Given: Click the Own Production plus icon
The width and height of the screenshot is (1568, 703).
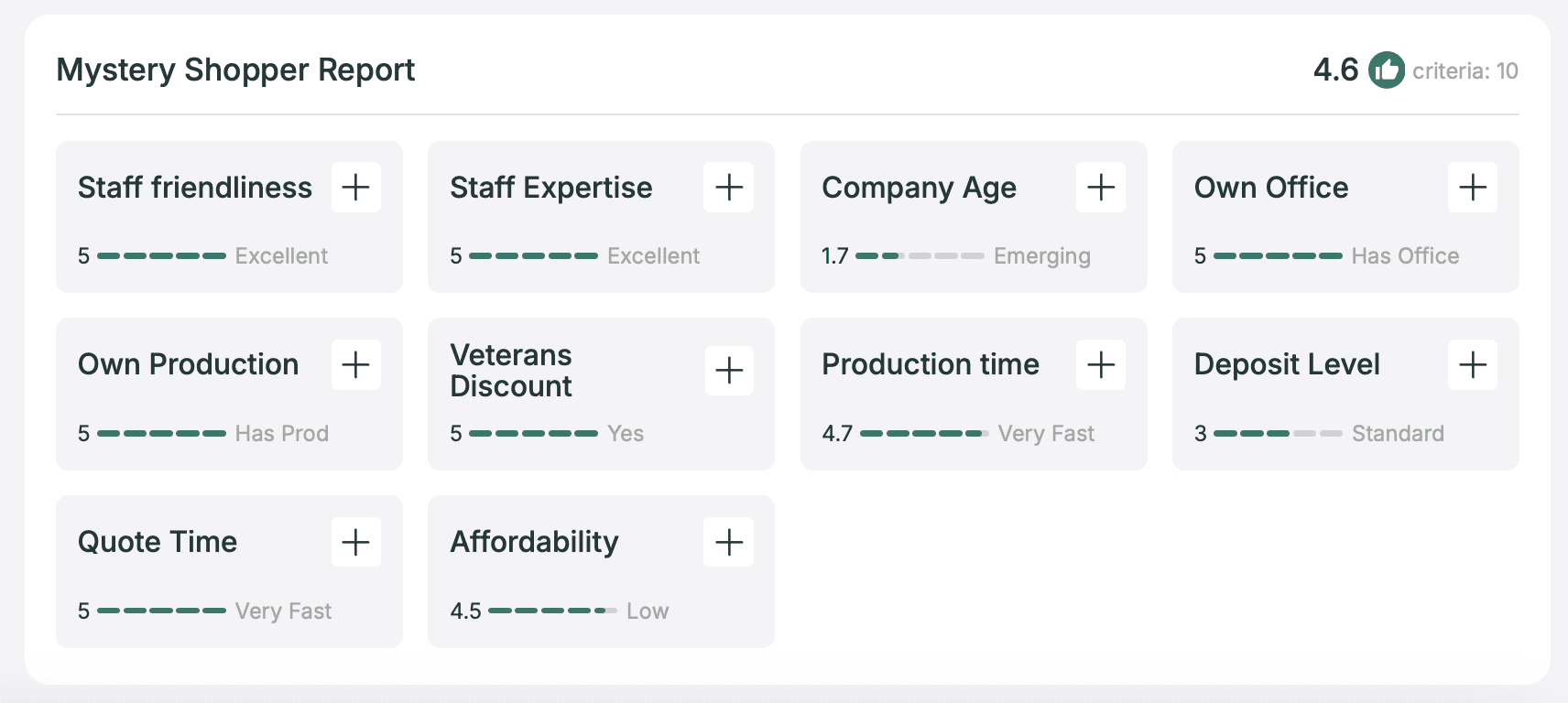Looking at the screenshot, I should (355, 365).
